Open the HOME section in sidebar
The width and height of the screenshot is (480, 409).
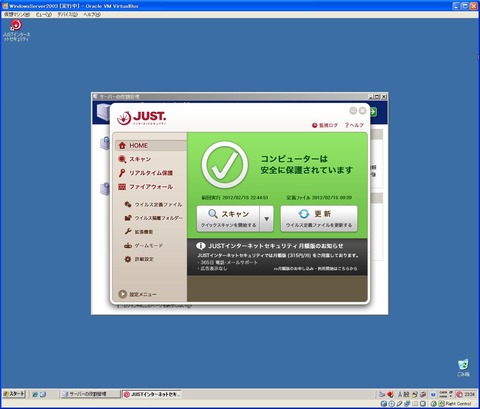[x=151, y=146]
